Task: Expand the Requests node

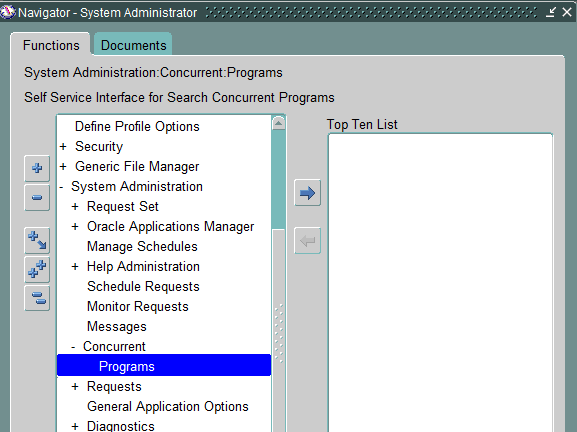Action: pyautogui.click(x=75, y=386)
